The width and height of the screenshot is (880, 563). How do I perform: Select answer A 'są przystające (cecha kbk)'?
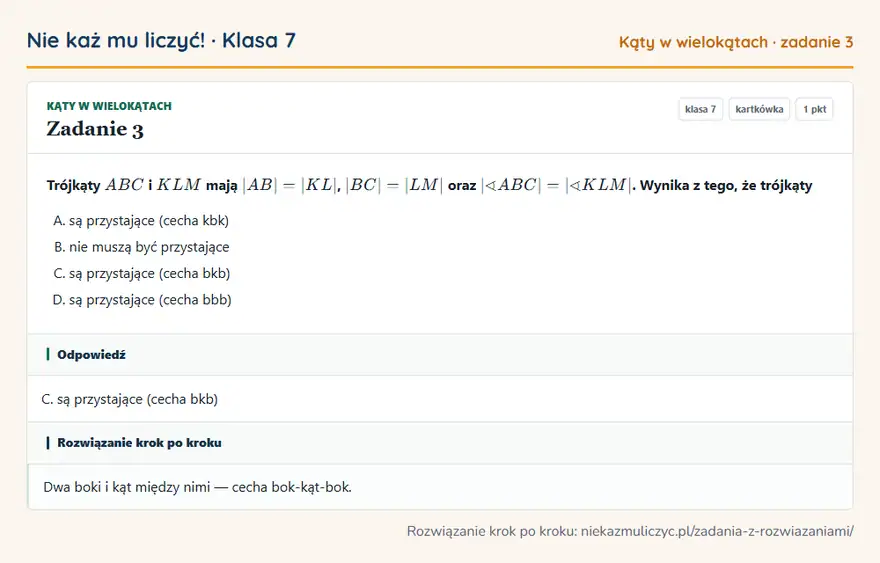[x=141, y=221]
